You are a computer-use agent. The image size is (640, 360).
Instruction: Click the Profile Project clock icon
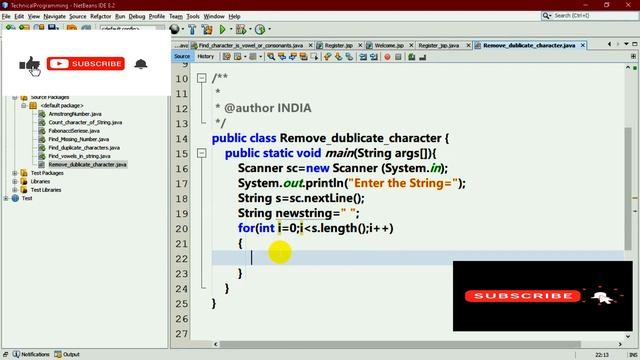(260, 29)
